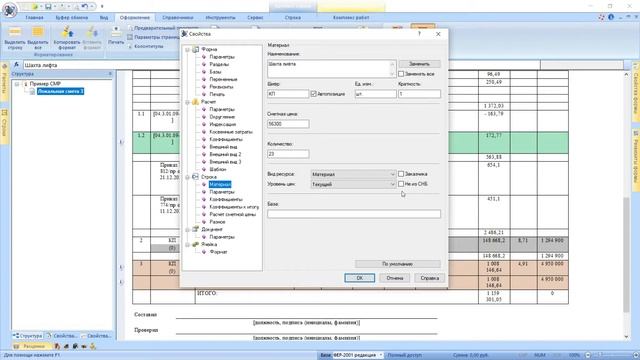Click the blue info help icon at top right
The height and width of the screenshot is (360, 640).
point(611,17)
